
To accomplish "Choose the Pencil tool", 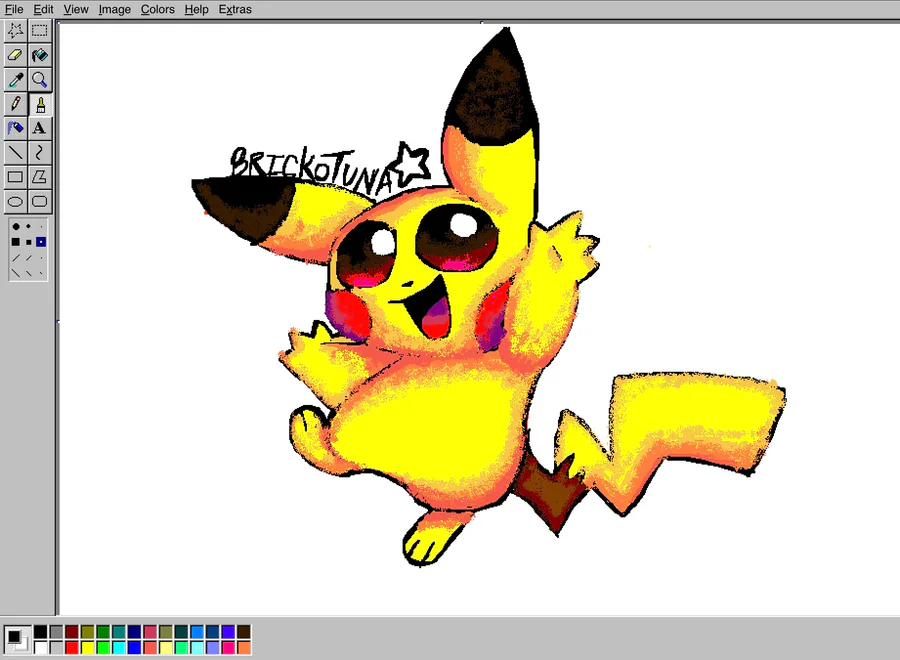I will (x=15, y=104).
